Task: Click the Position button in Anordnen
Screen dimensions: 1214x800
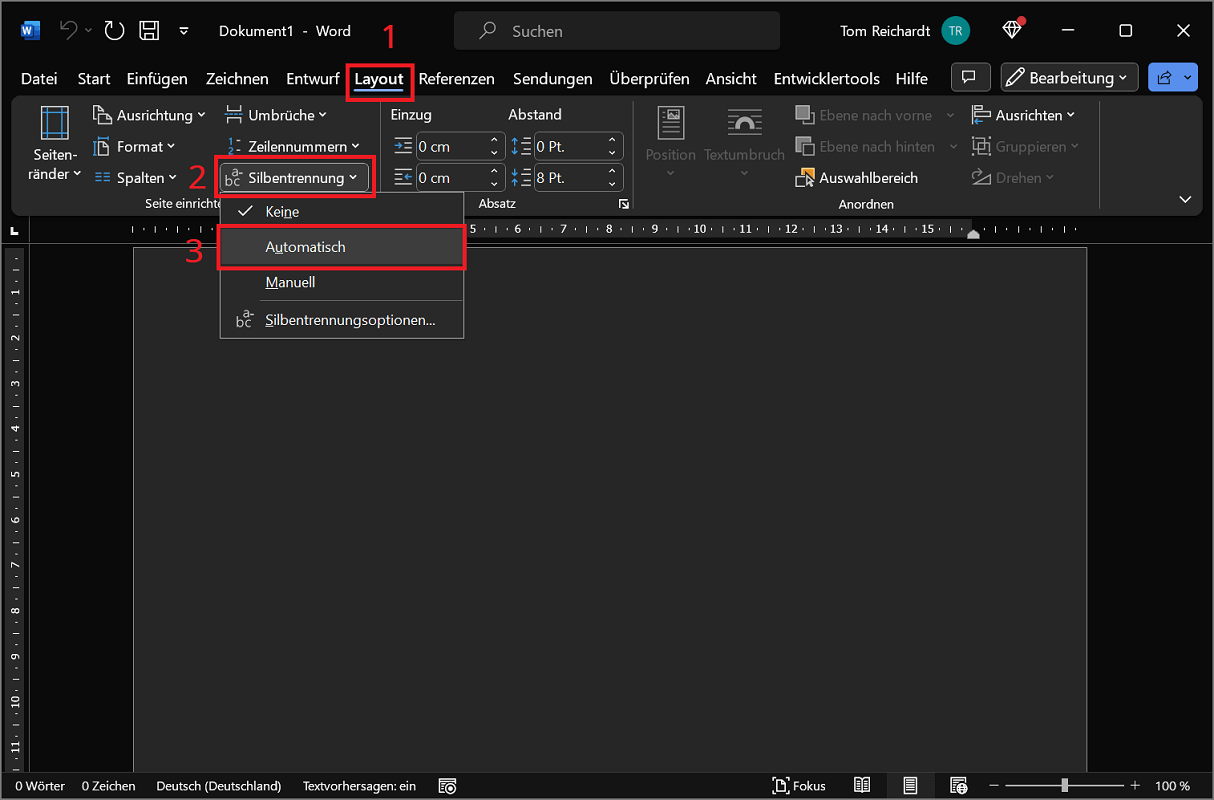Action: coord(670,141)
